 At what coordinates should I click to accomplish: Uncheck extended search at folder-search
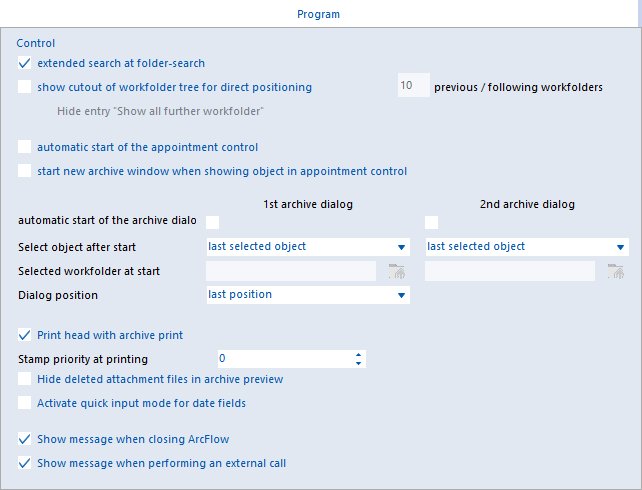25,63
